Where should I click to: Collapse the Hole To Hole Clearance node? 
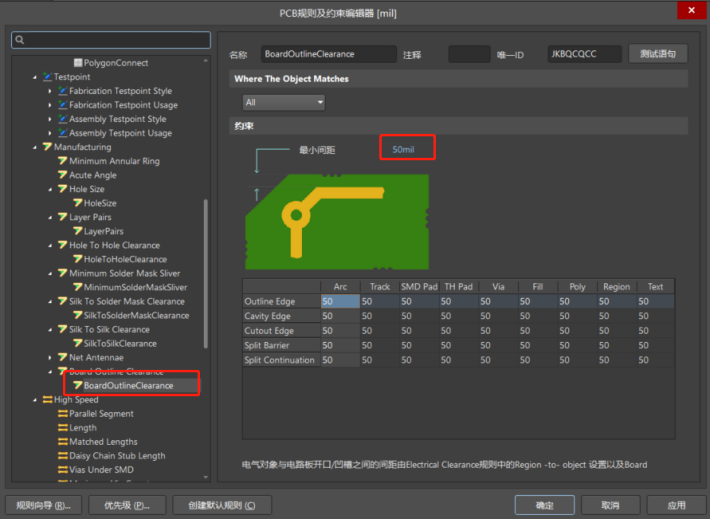(x=50, y=245)
